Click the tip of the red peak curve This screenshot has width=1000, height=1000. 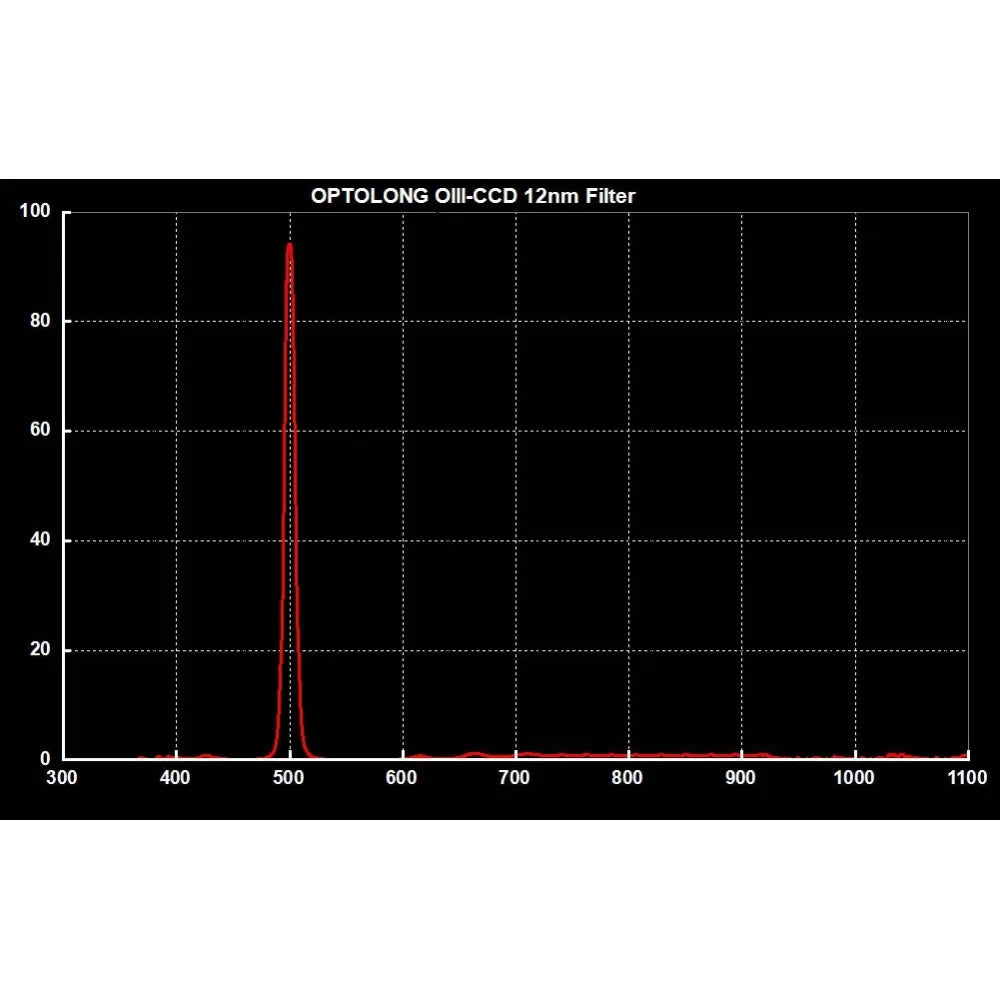pyautogui.click(x=290, y=242)
